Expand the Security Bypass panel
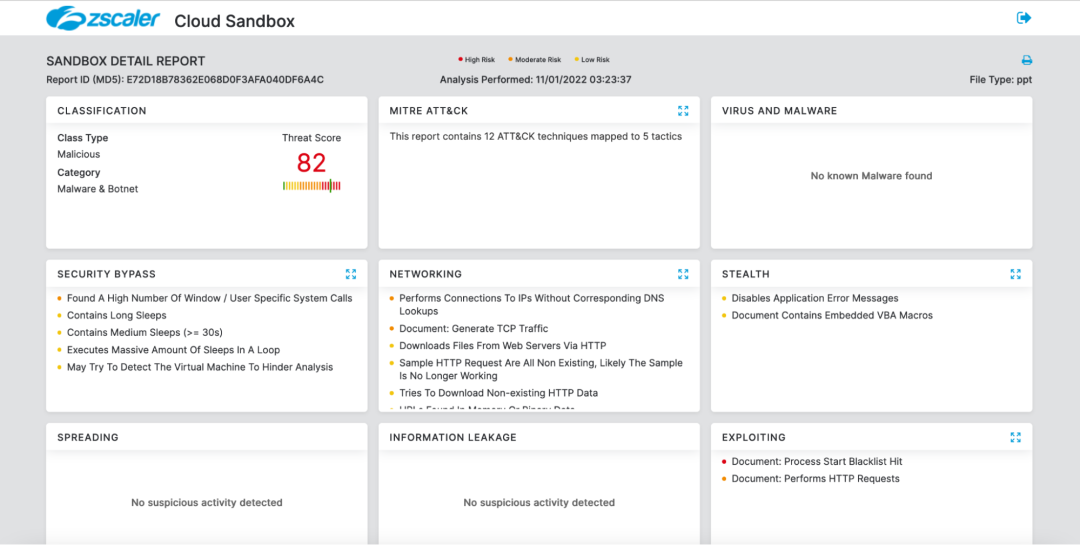This screenshot has width=1080, height=545. coord(351,274)
